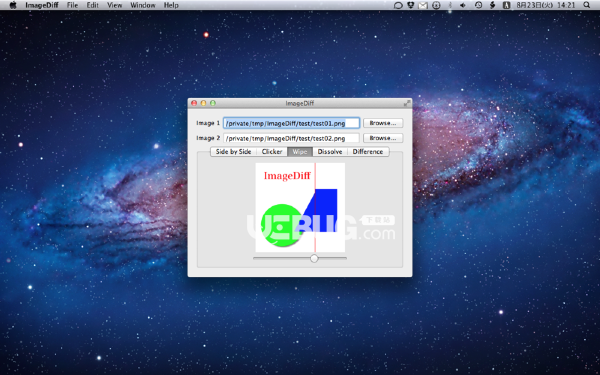Minimize the ImageDiff window

click(x=204, y=103)
